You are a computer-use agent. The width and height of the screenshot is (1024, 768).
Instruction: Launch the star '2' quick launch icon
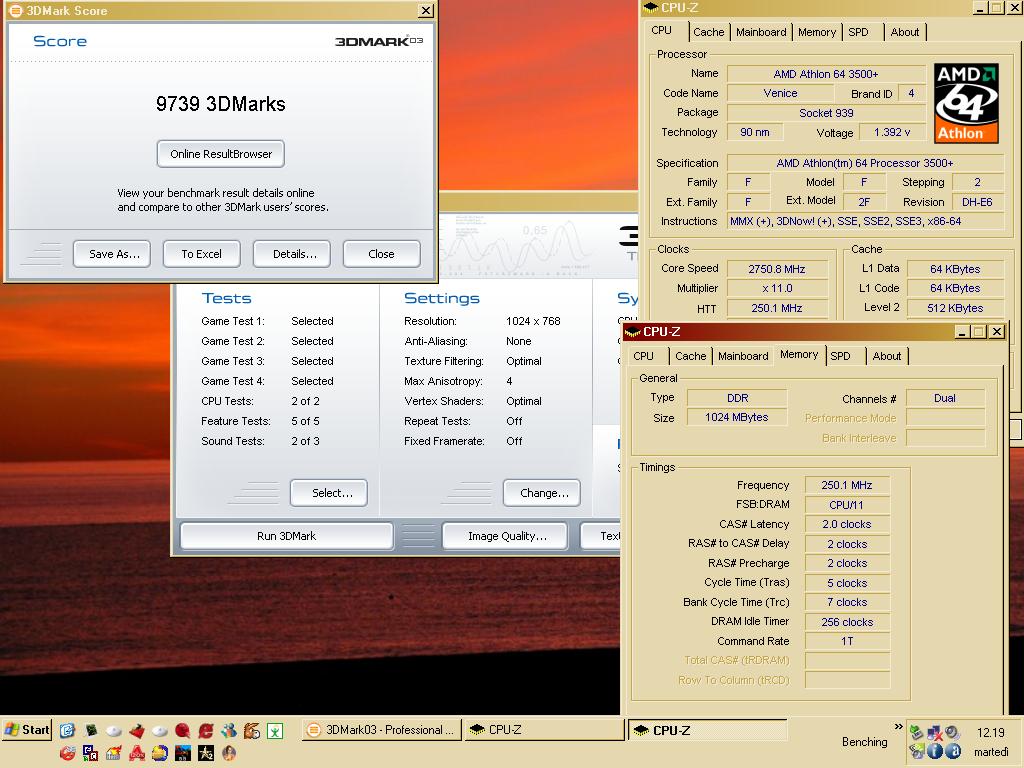point(206,753)
